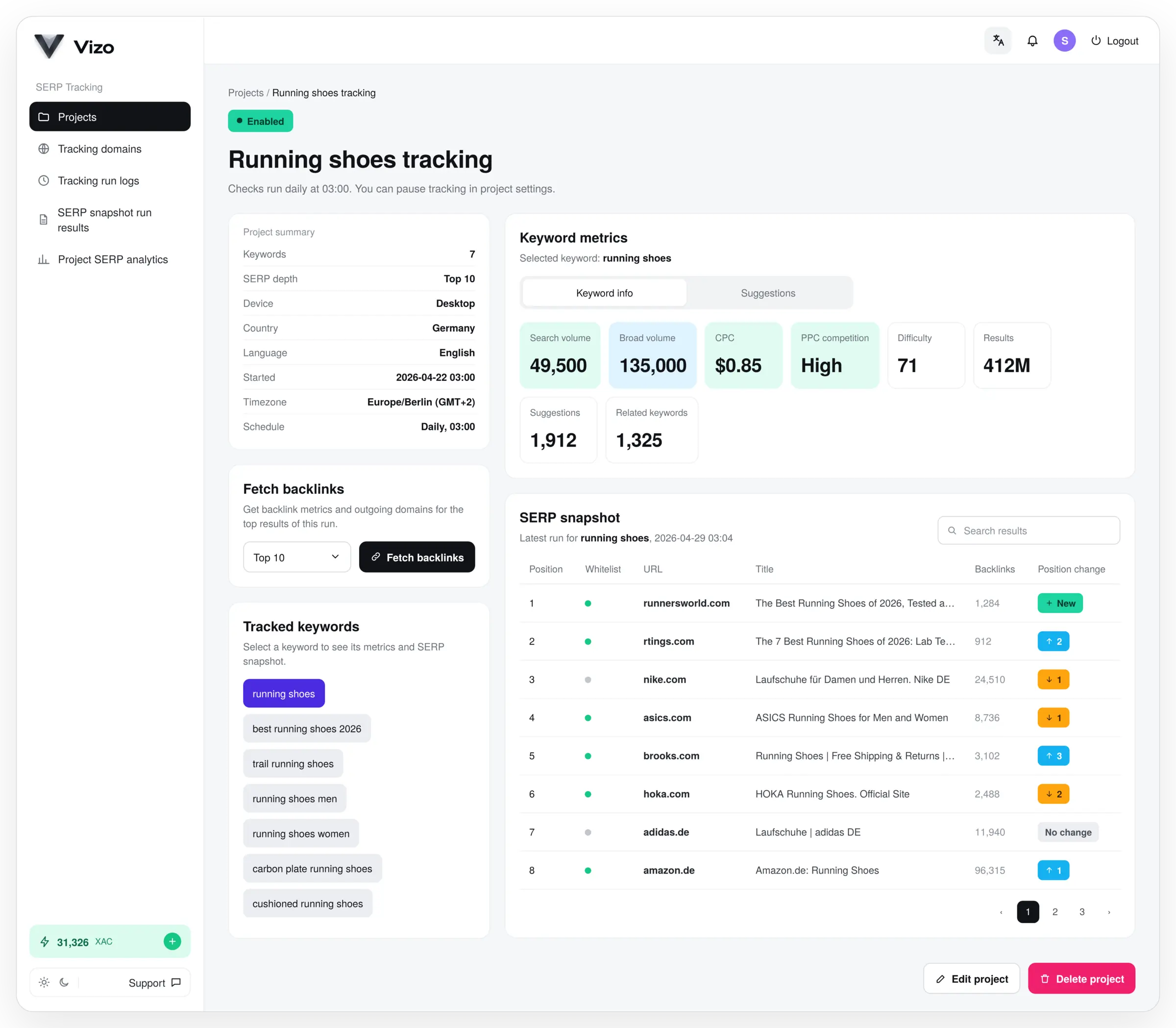Click the Vizo logo
The height and width of the screenshot is (1028, 1176).
(x=74, y=47)
